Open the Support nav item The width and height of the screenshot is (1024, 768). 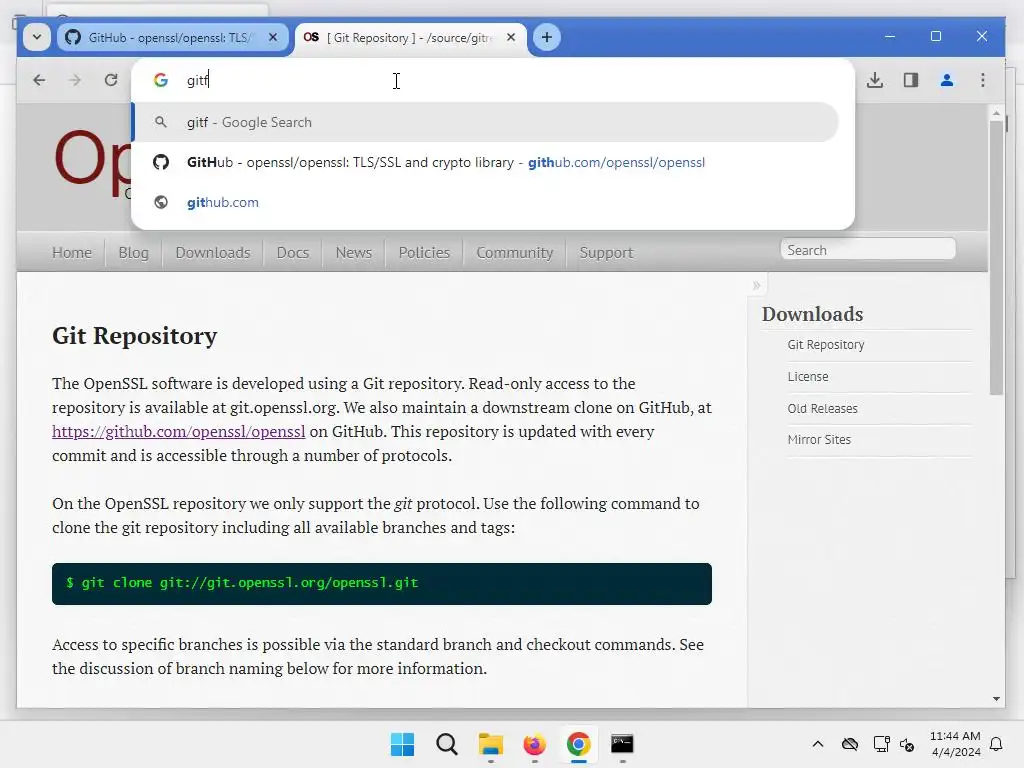coord(606,253)
